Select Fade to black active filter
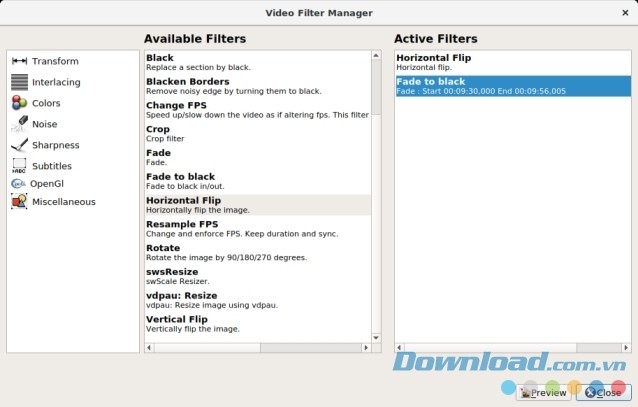 click(x=430, y=82)
